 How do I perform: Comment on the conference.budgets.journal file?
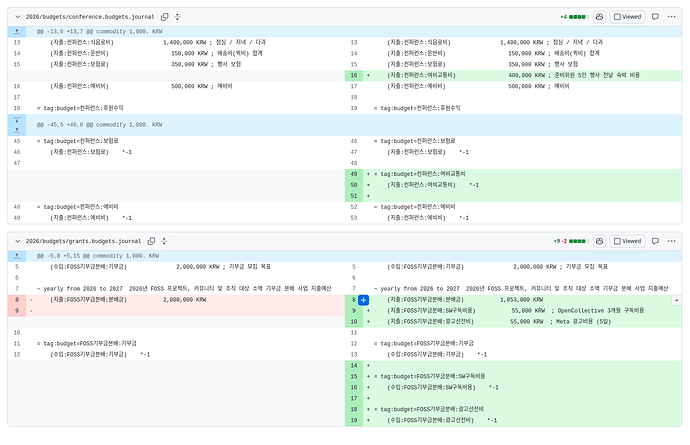pos(655,17)
